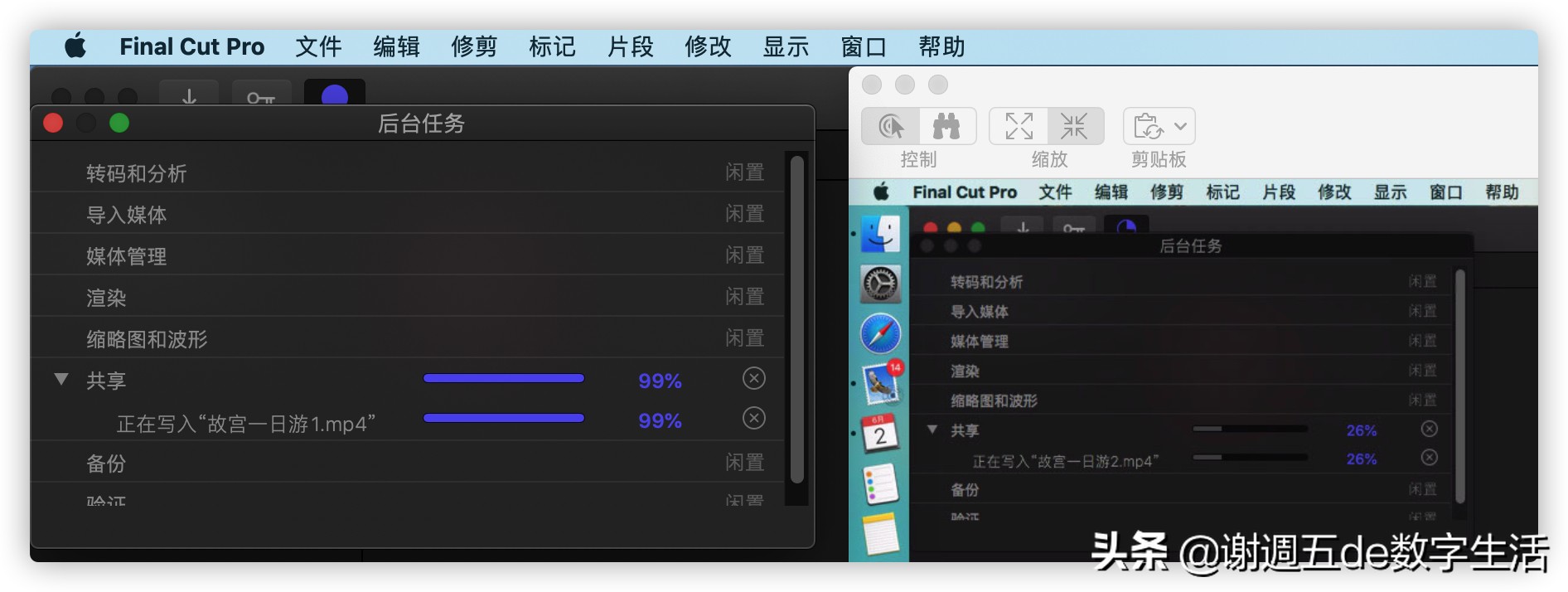Viewport: 1568px width, 592px height.
Task: Open the remote 窗口 menu in screen sharing
Action: pyautogui.click(x=1446, y=192)
